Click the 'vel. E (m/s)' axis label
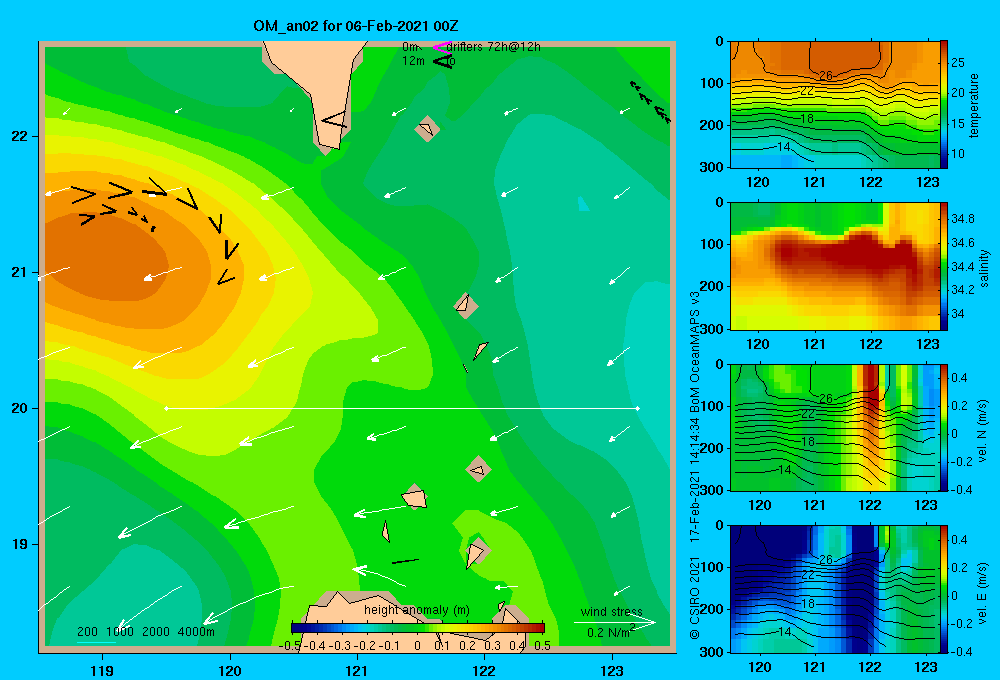Image resolution: width=1000 pixels, height=680 pixels. 983,593
